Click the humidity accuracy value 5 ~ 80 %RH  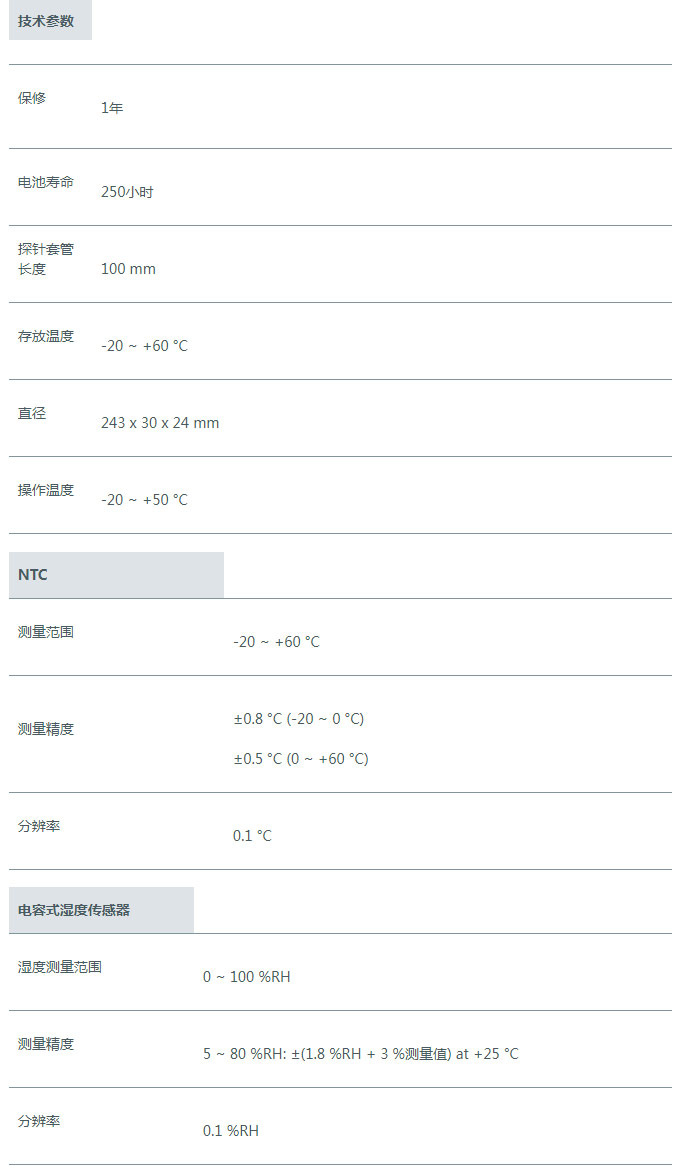(361, 1054)
